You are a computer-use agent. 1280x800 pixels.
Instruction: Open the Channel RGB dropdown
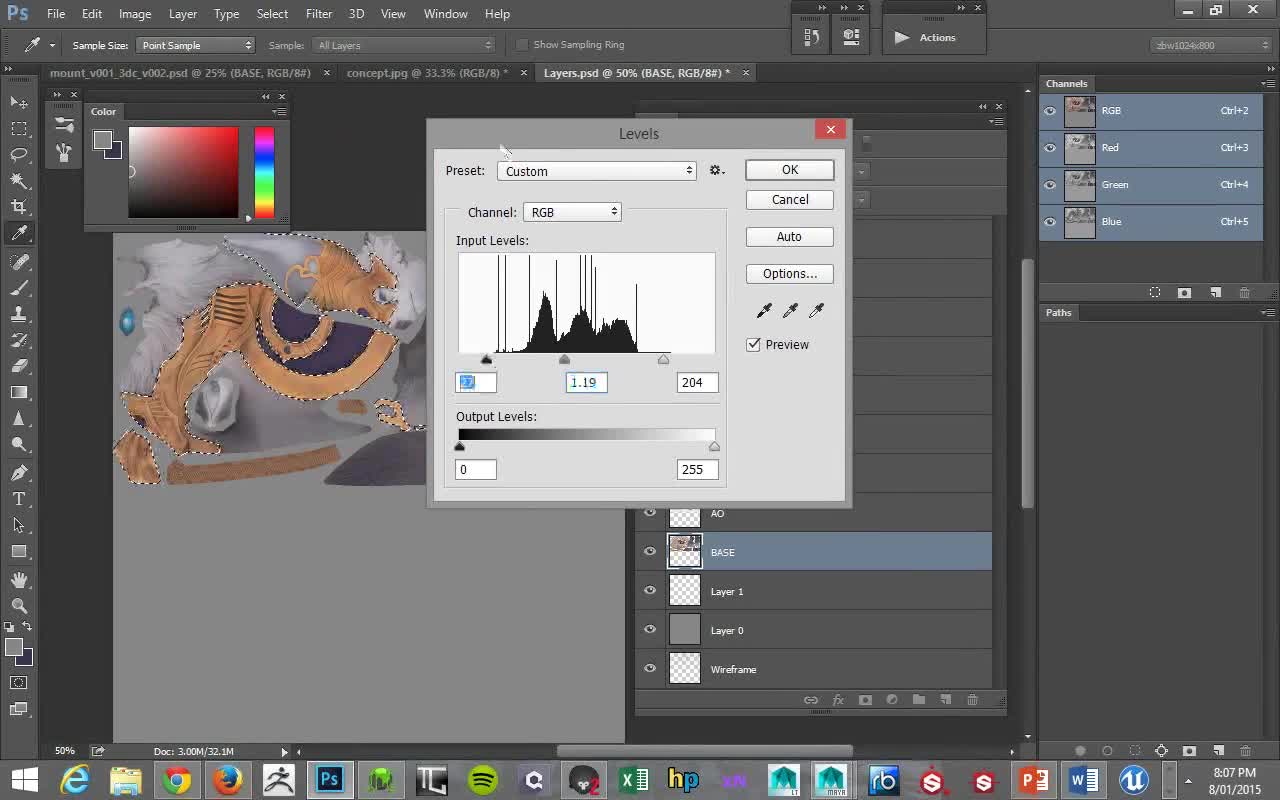(572, 212)
